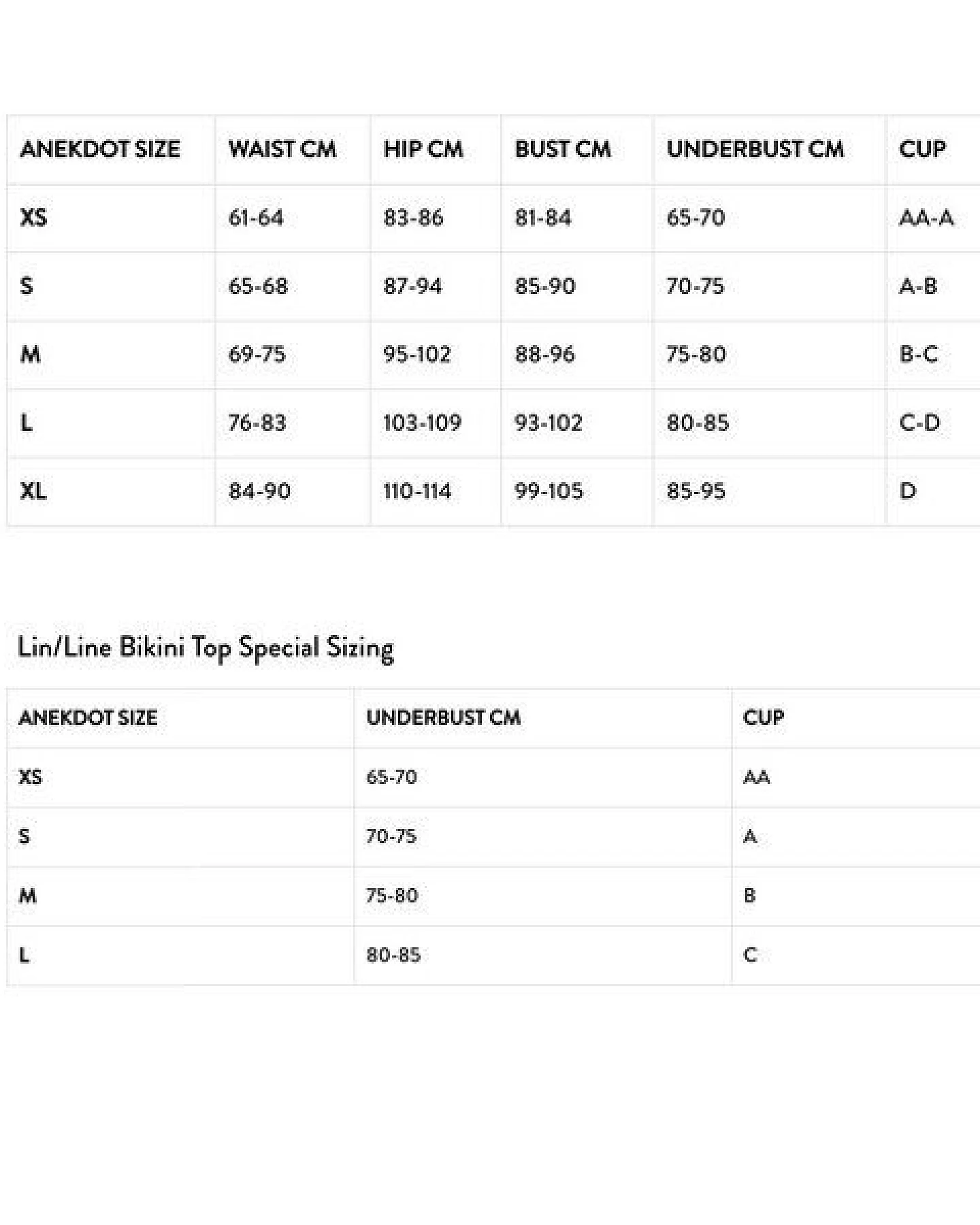
Task: Select the hip value 95-102
Action: pos(417,354)
